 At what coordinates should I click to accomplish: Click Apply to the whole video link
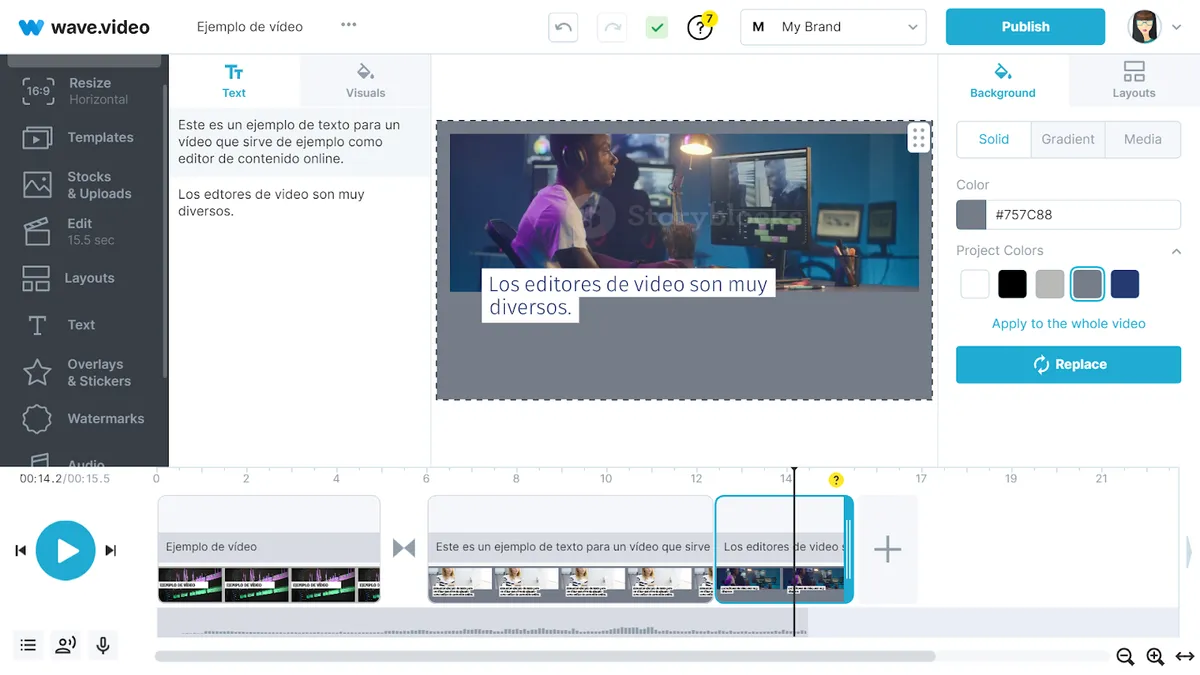1068,324
